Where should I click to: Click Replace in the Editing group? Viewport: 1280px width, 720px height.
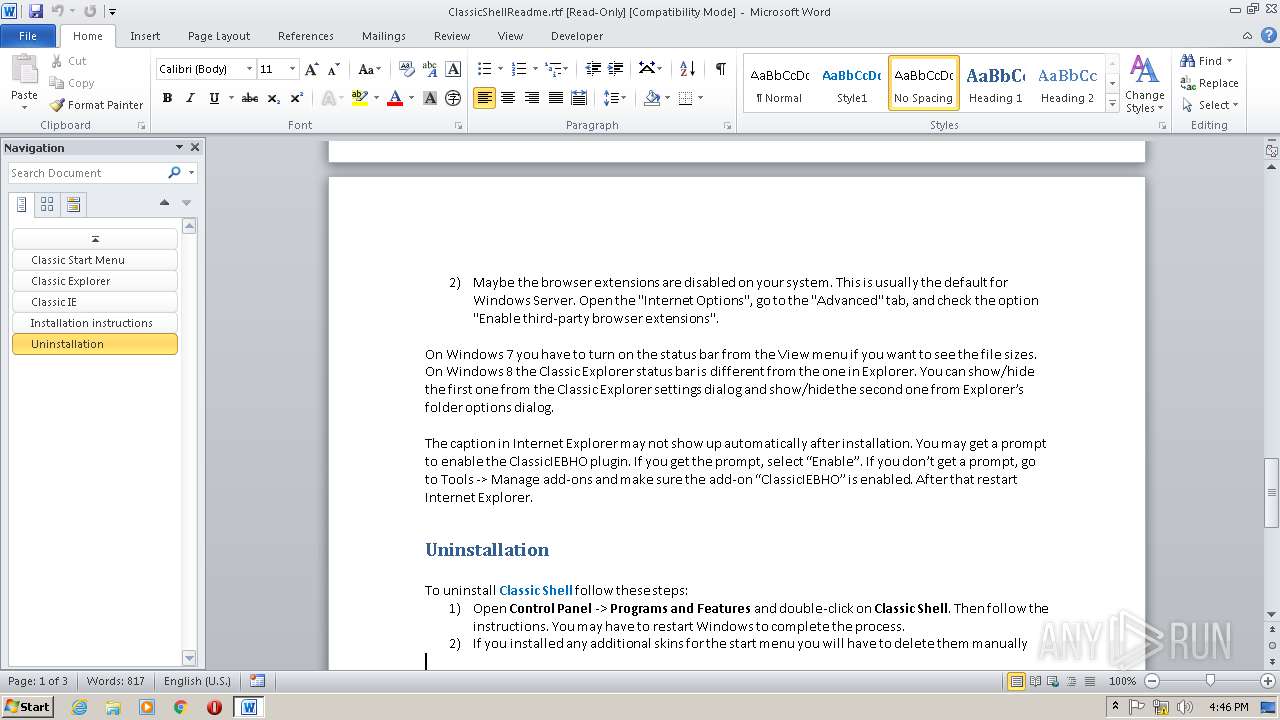pos(1210,83)
